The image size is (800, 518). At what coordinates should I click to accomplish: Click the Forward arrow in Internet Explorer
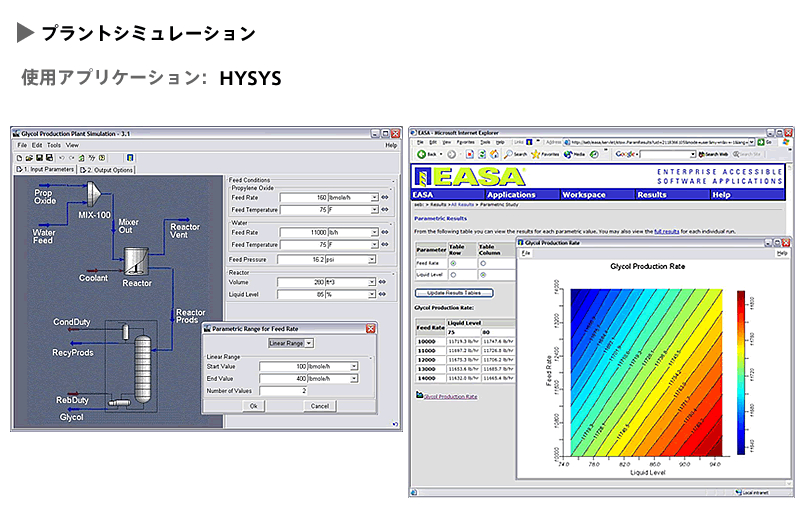[452, 154]
